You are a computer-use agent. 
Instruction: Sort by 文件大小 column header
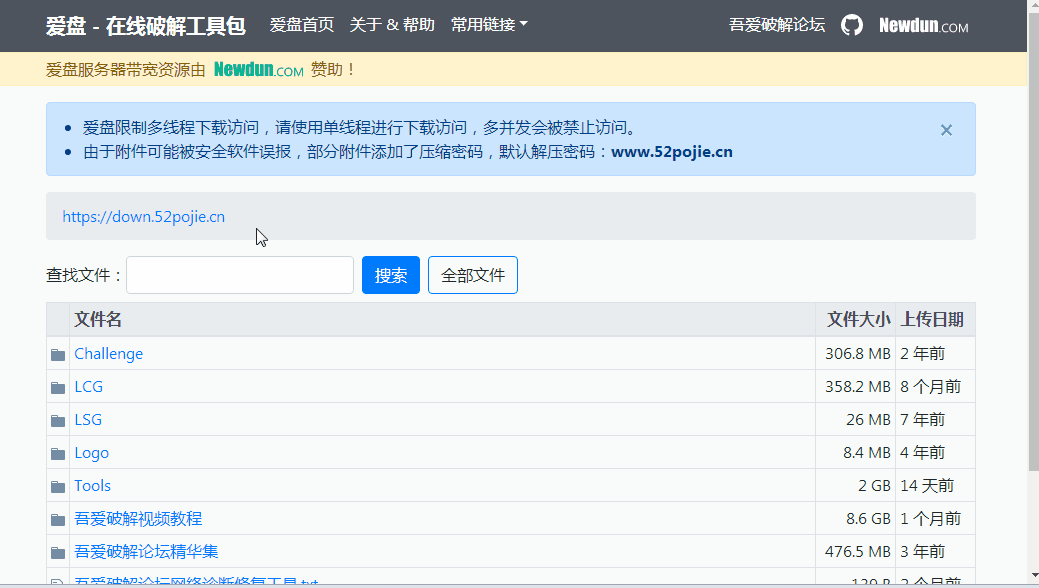click(857, 320)
